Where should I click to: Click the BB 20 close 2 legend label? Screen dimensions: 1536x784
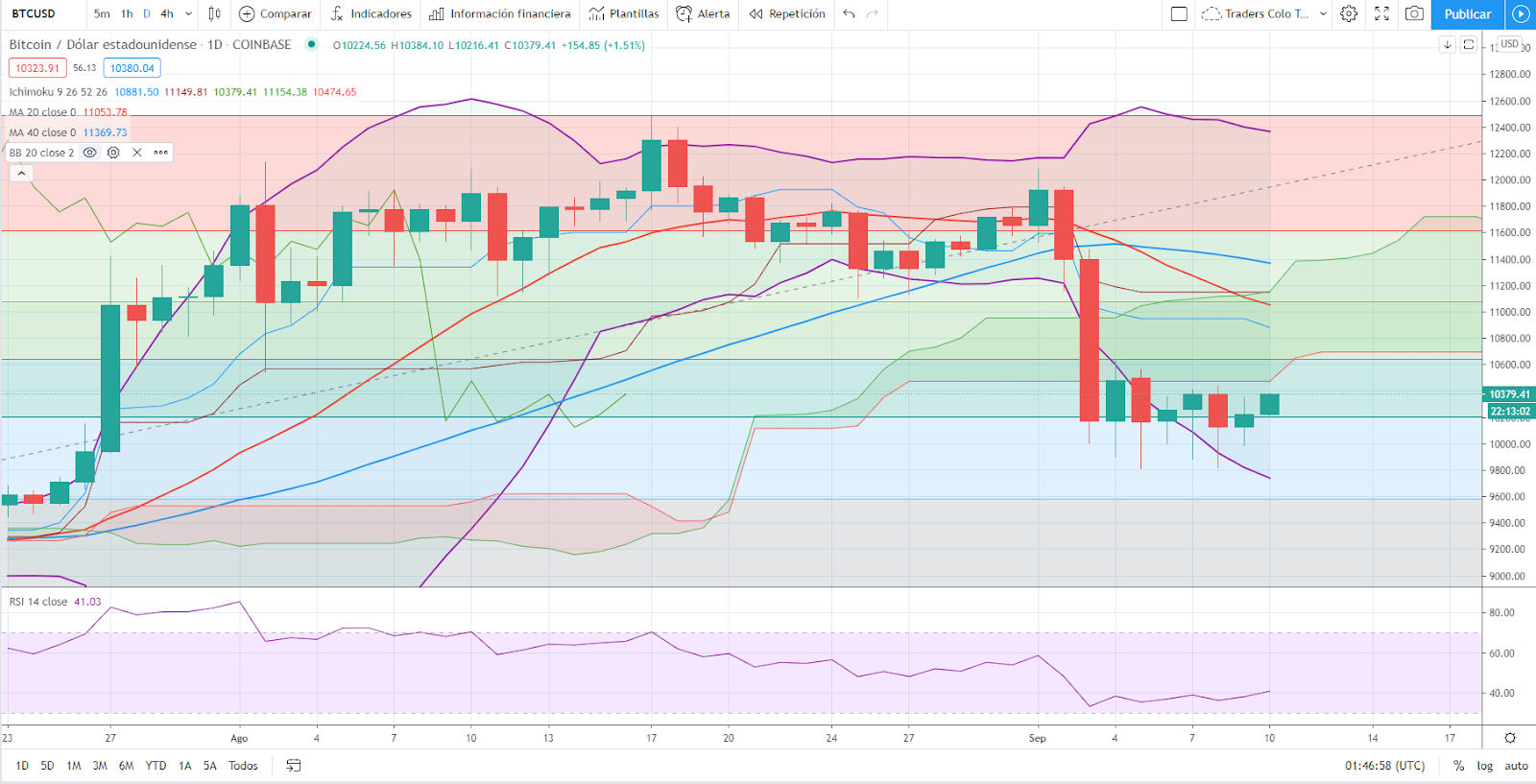(x=41, y=153)
